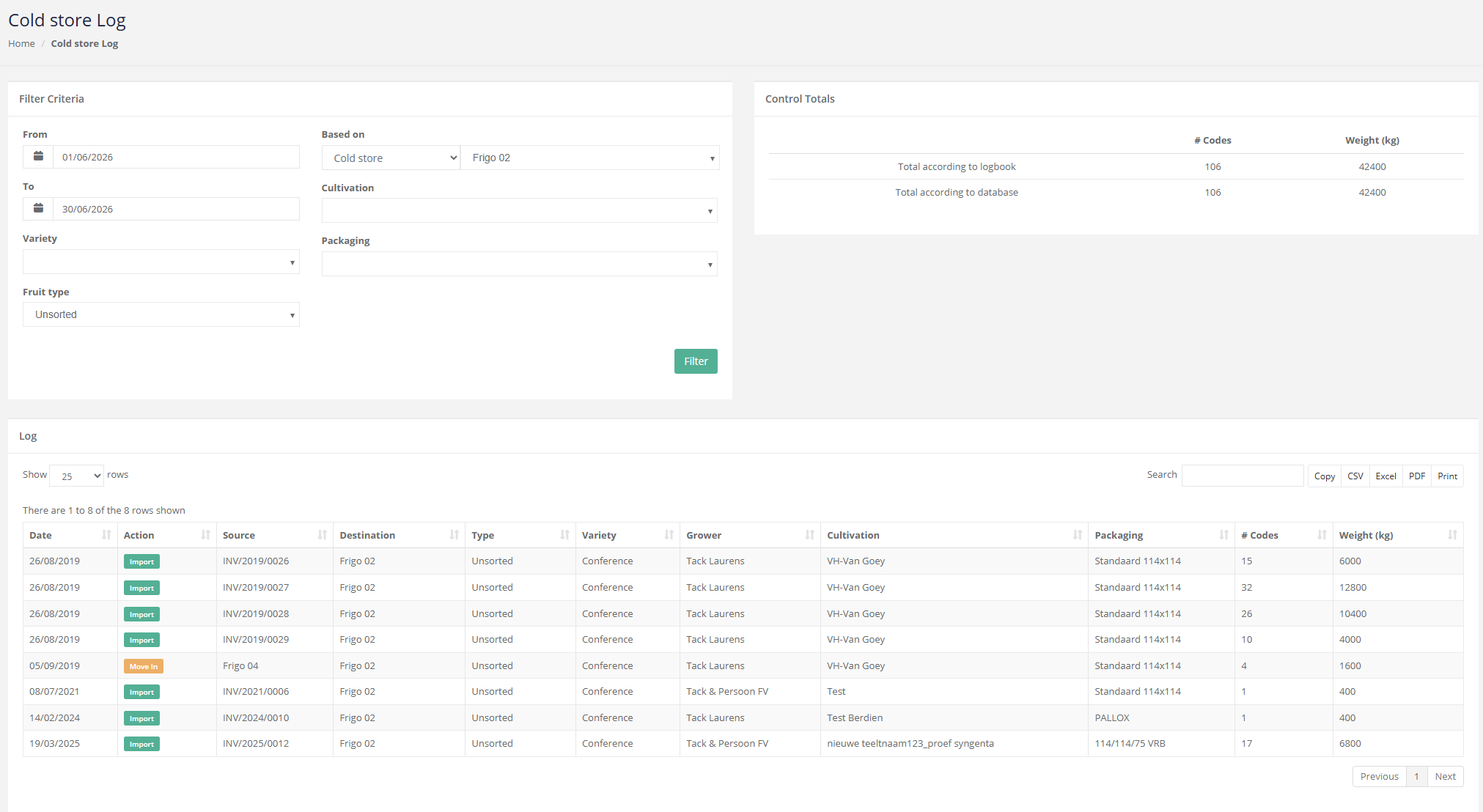Click the Cold store Log breadcrumb
Viewport: 1483px width, 812px height.
click(x=84, y=43)
